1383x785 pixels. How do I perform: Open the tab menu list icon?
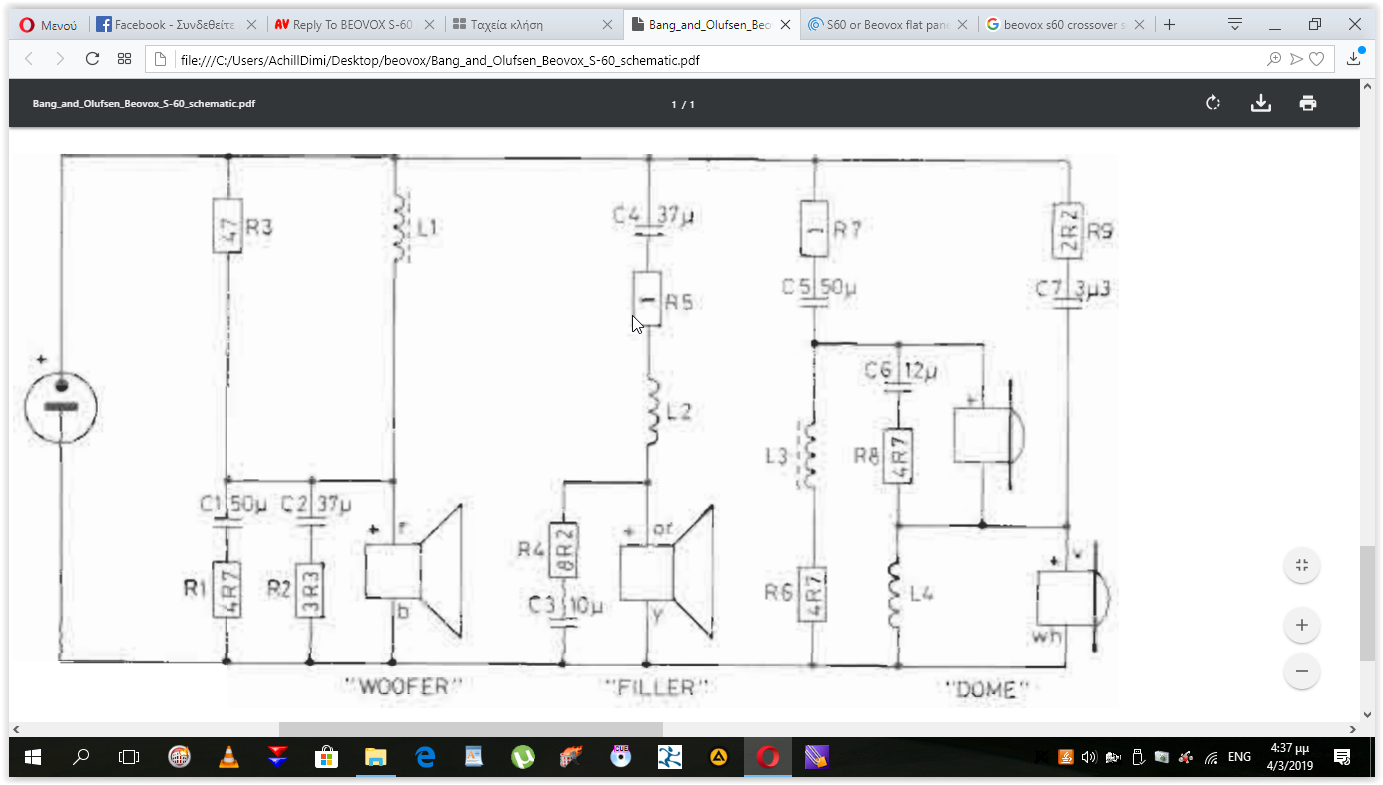point(1235,24)
